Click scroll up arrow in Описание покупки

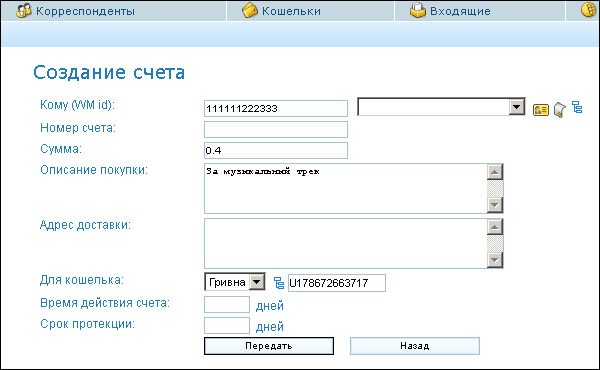click(x=495, y=172)
